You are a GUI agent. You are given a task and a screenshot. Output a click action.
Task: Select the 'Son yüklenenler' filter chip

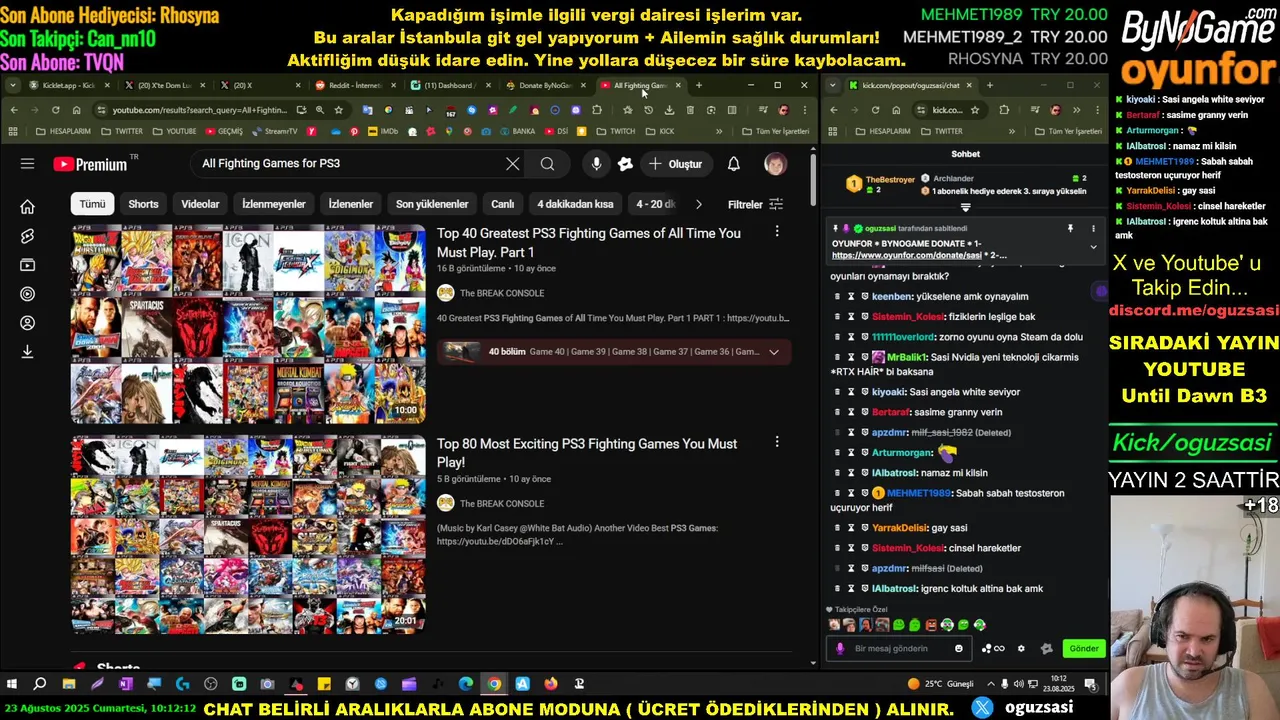click(432, 204)
